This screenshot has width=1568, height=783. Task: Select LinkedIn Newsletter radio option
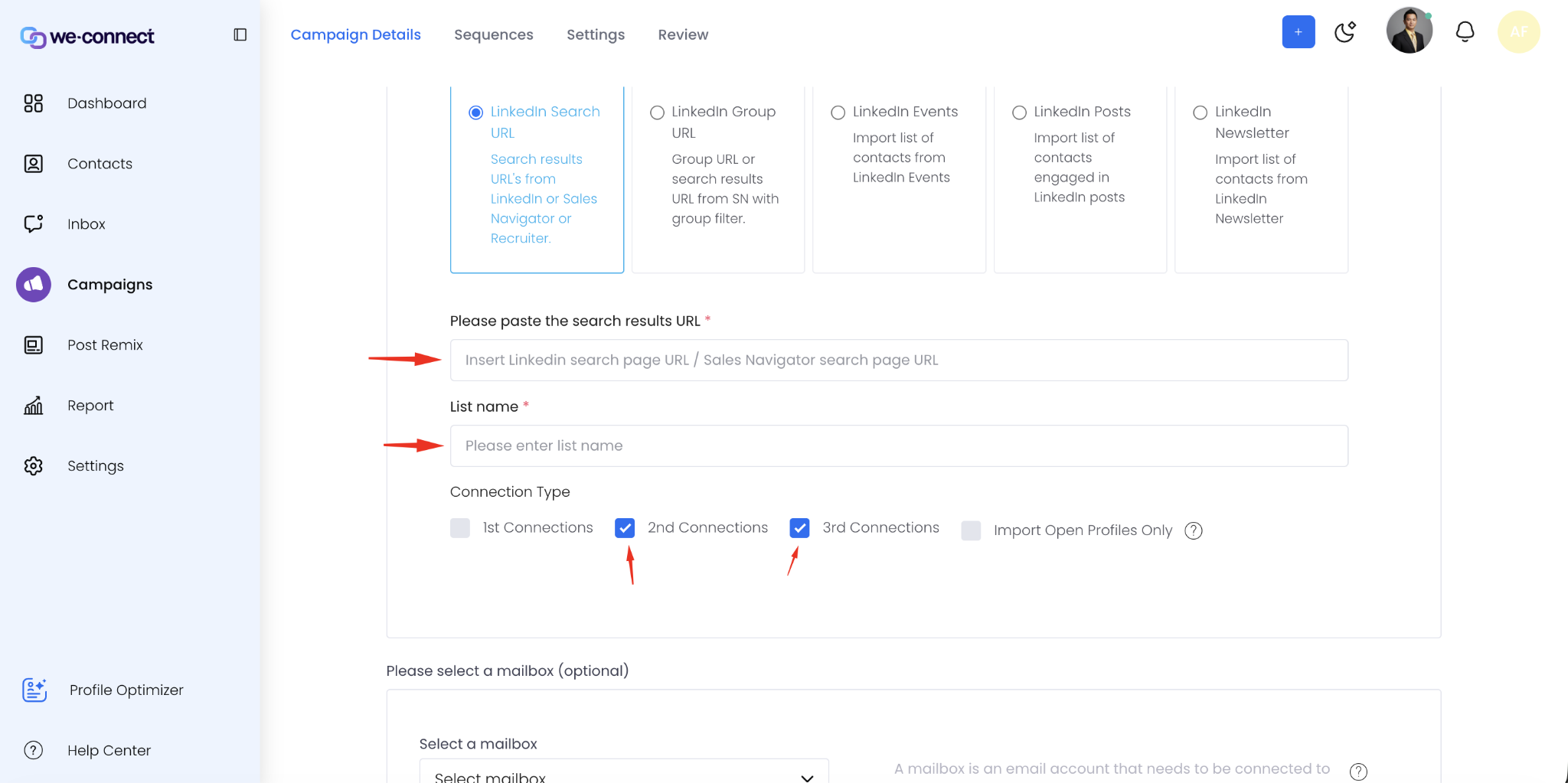coord(1200,113)
